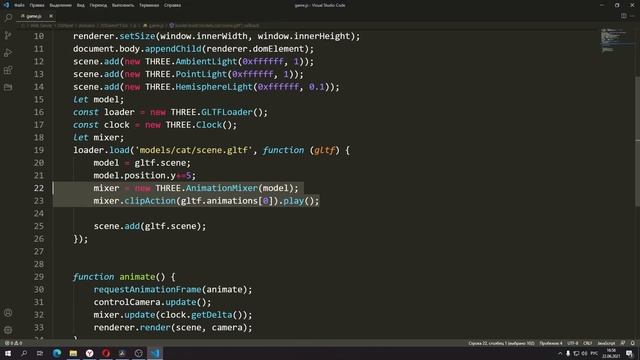Viewport: 640px width, 360px height.
Task: Click the 'models/cat/scene.gltf' string
Action: [x=193, y=150]
